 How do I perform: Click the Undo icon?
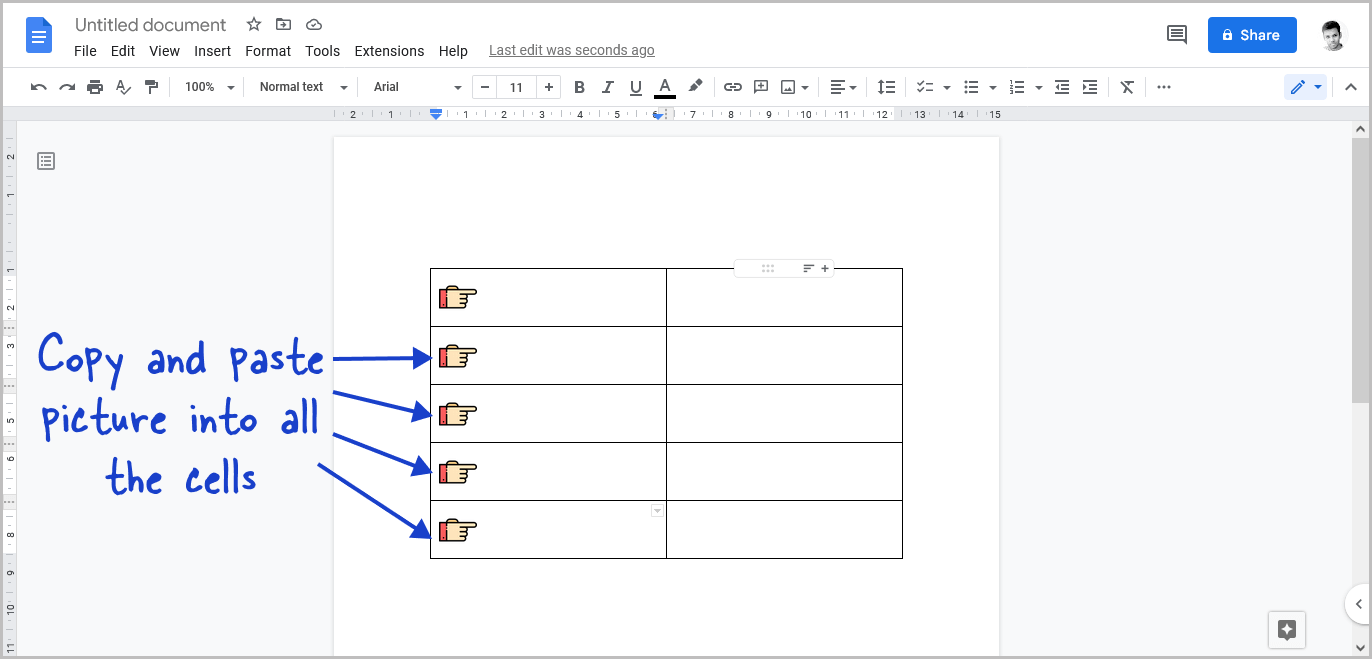pos(38,87)
